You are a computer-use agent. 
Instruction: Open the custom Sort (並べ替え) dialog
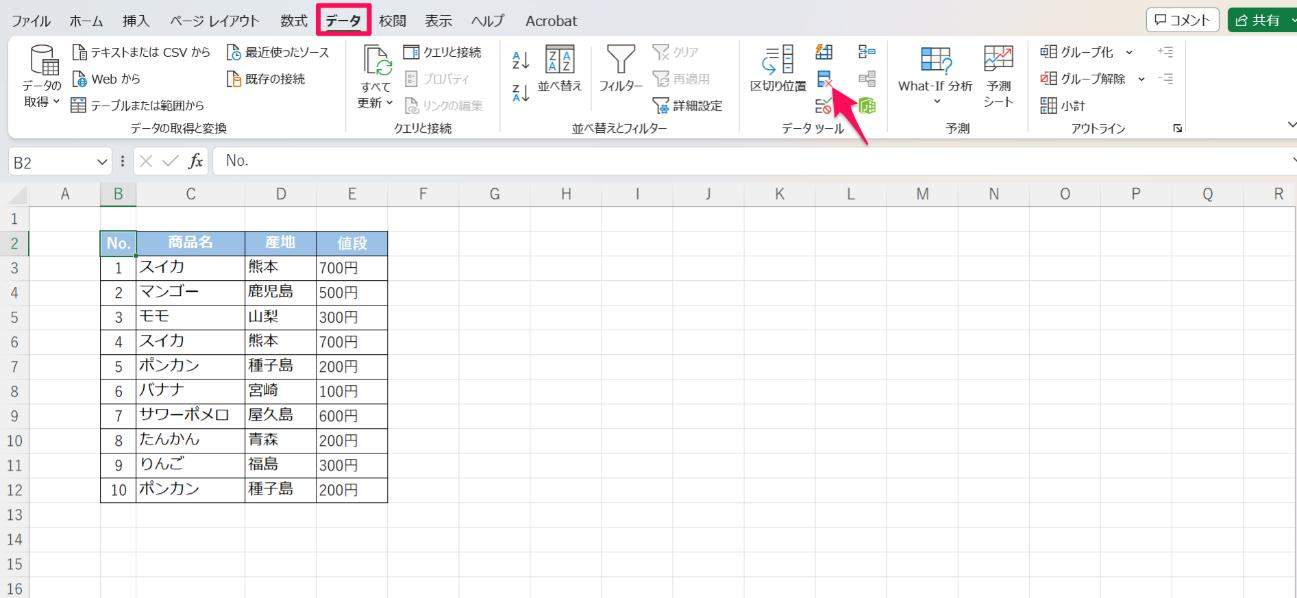[x=559, y=69]
